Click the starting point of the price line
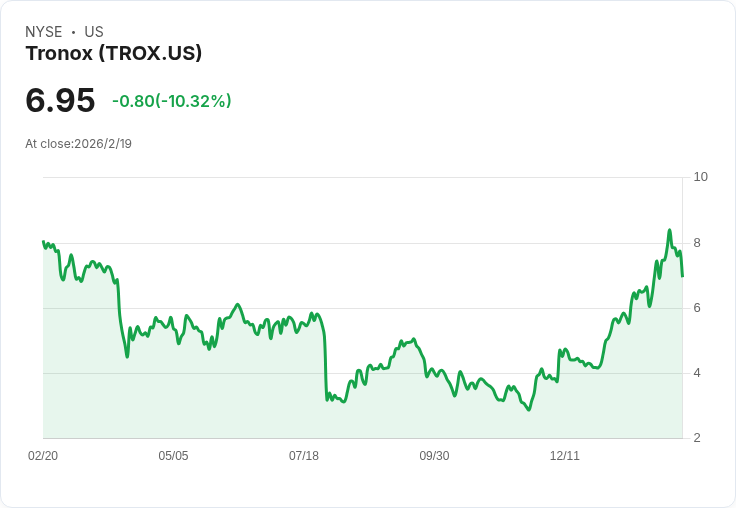The image size is (736, 508). [x=43, y=241]
